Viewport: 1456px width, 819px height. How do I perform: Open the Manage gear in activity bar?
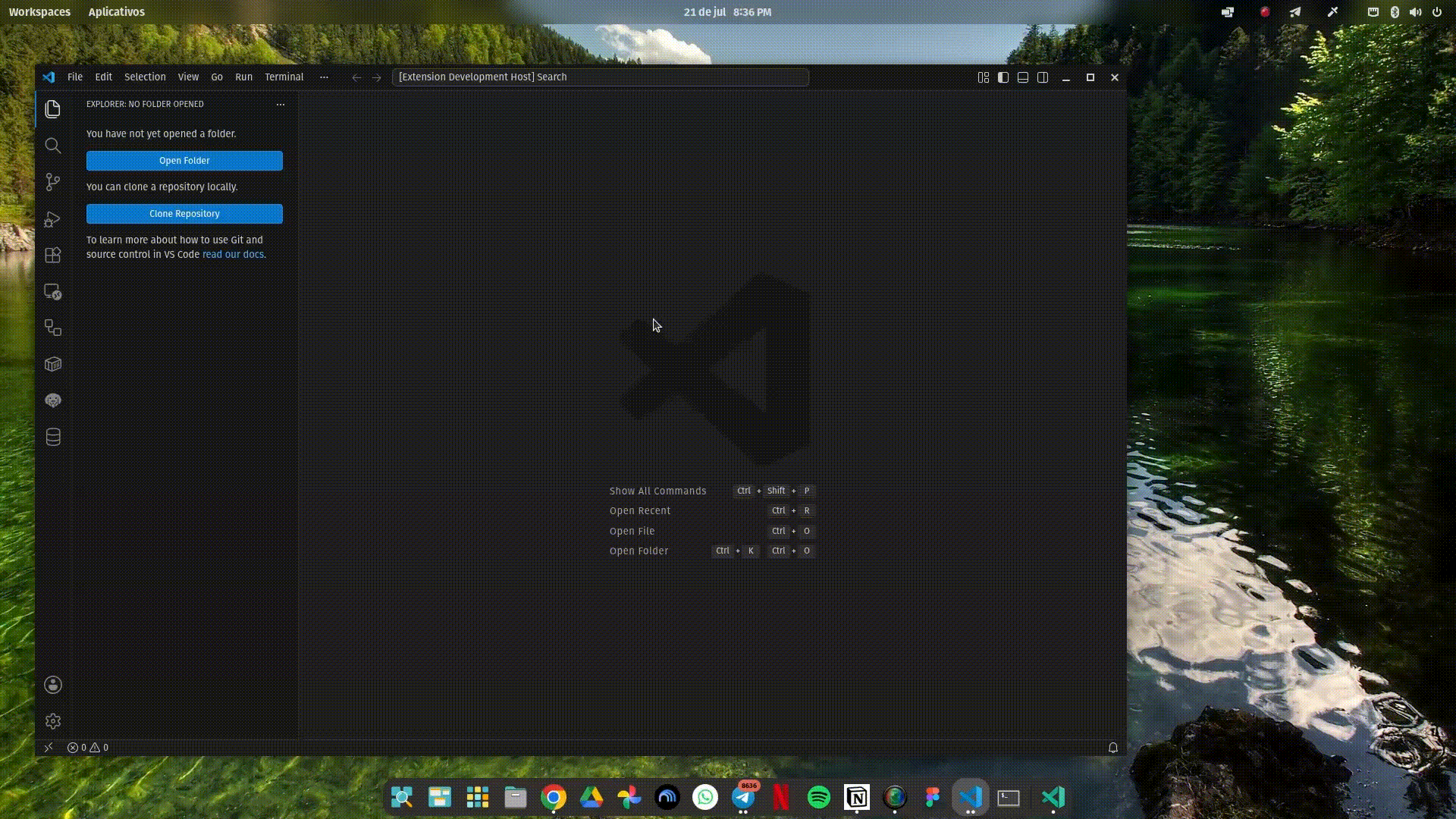click(52, 721)
